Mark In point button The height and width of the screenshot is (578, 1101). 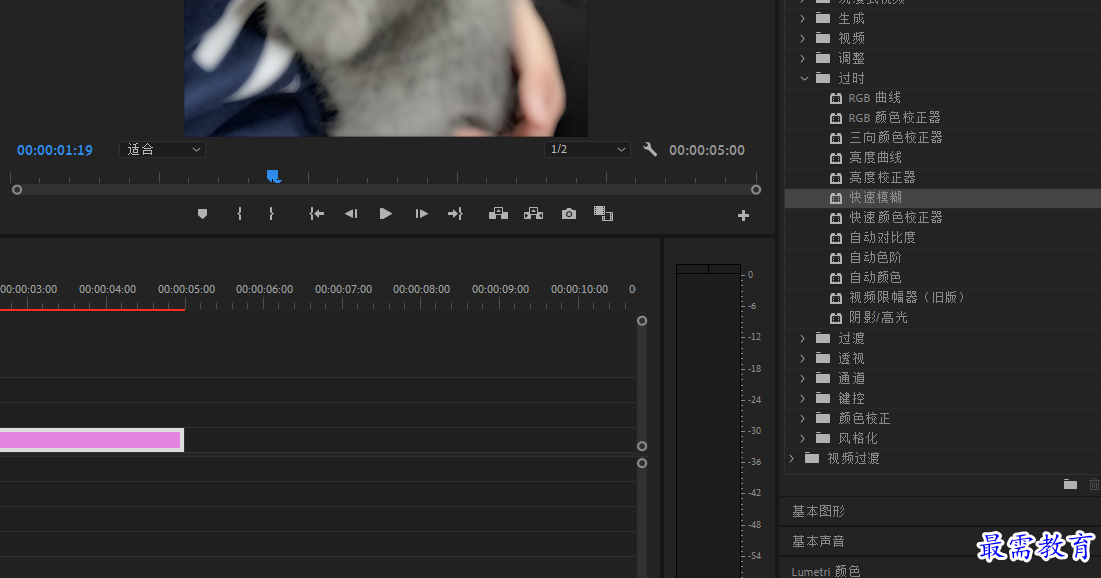[239, 214]
